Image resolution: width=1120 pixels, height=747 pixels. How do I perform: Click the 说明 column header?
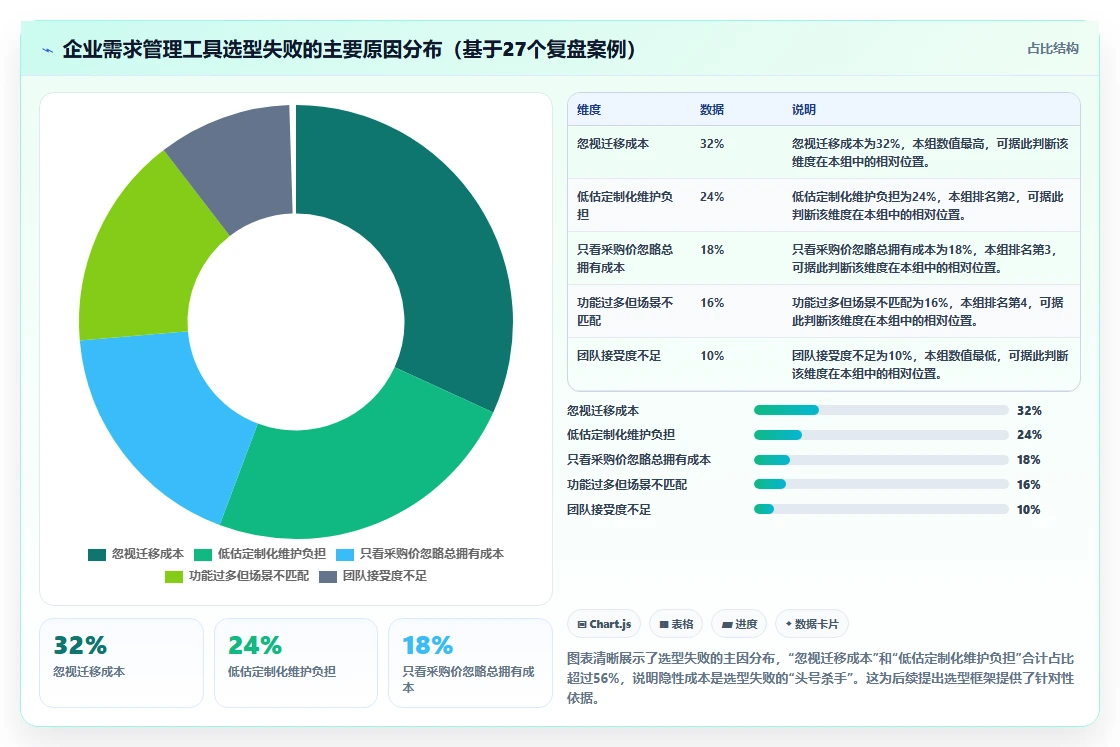tap(804, 109)
